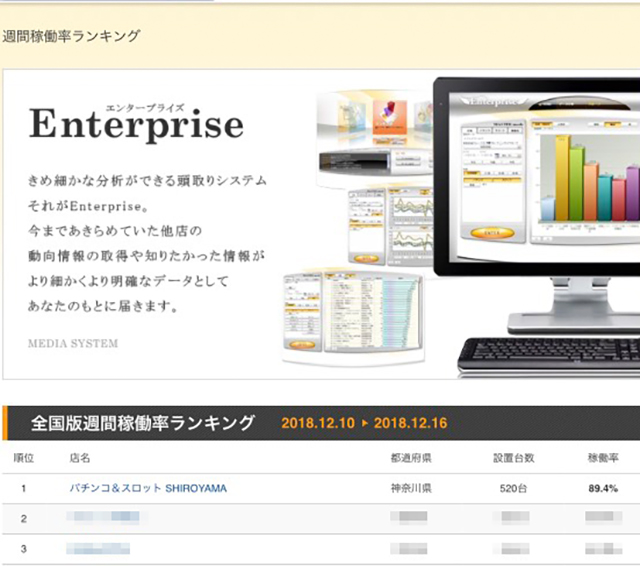
Task: Click the 稼働率 column header
Action: click(602, 457)
